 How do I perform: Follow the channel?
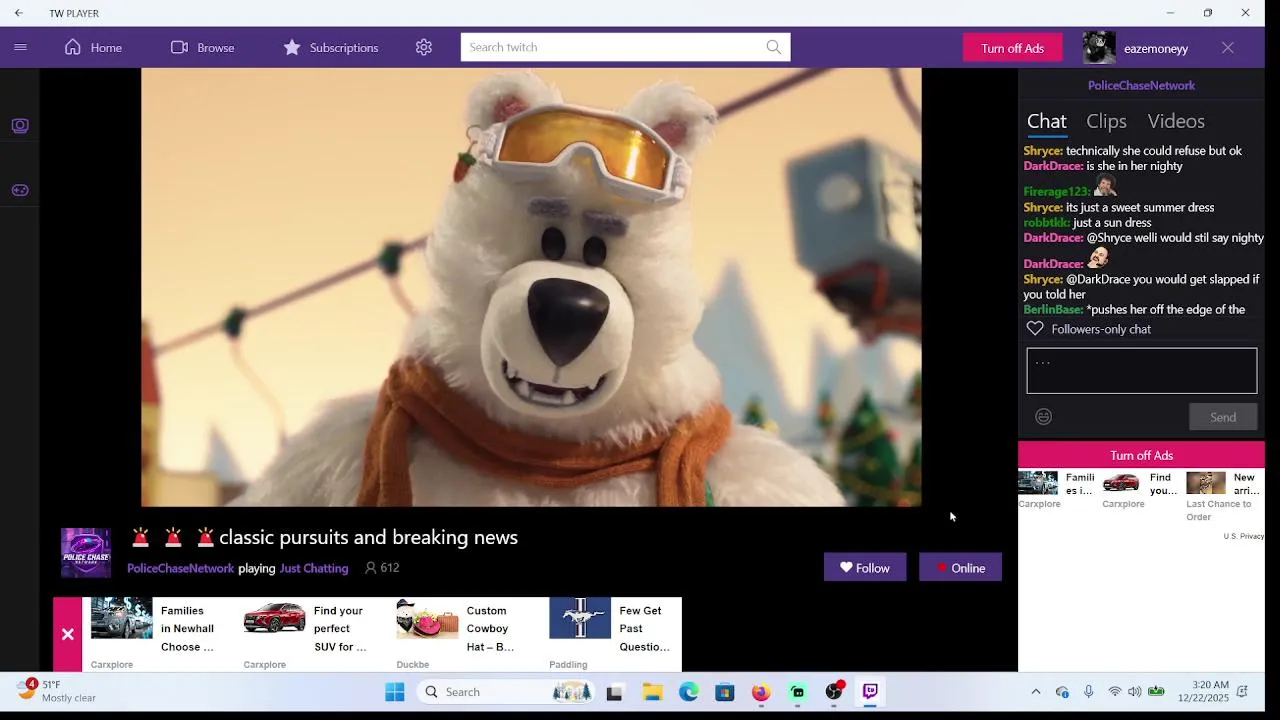865,568
